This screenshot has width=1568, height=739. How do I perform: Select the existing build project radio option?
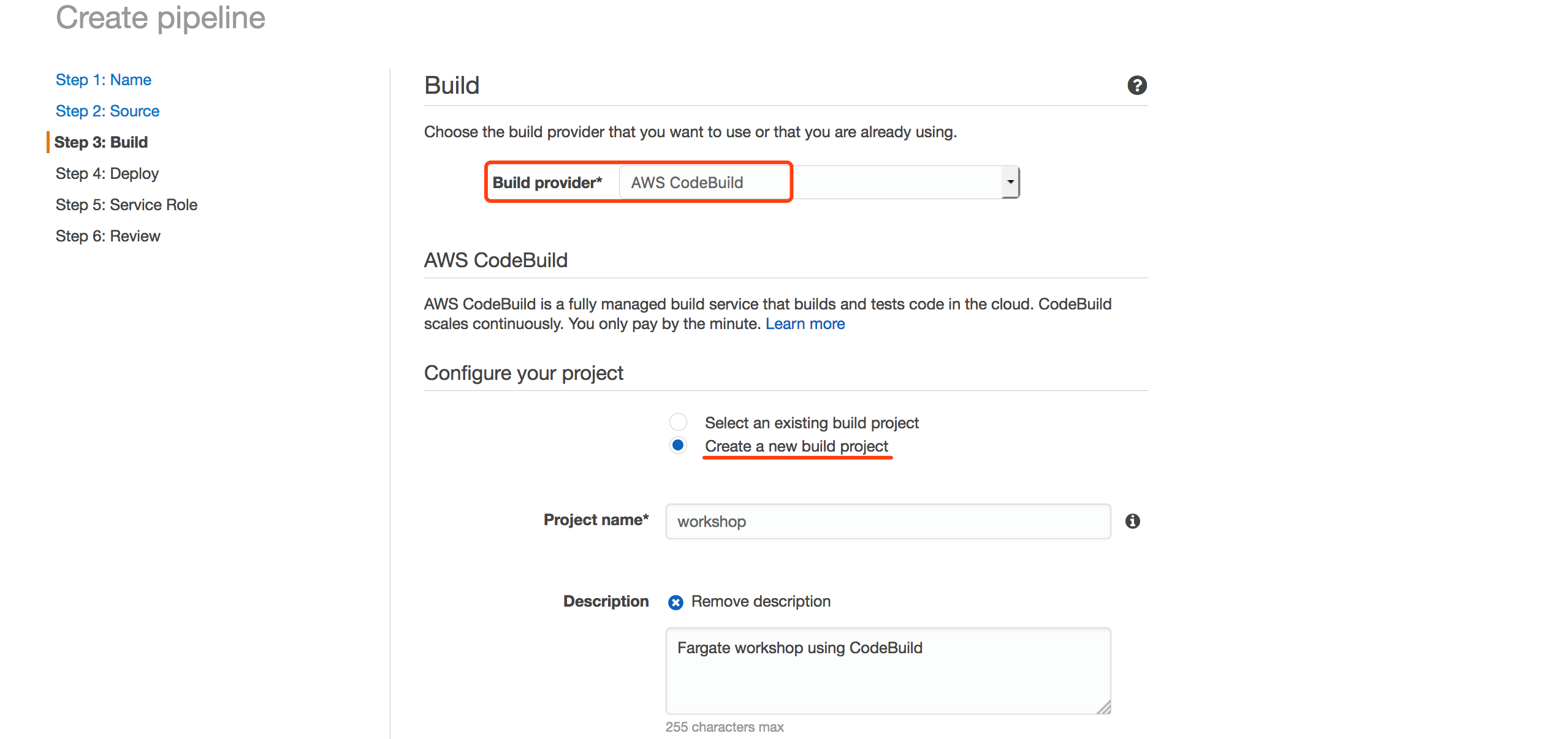point(678,422)
